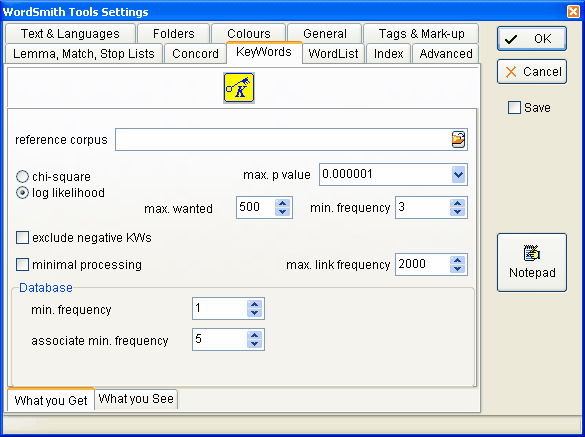
Task: Increase max. wanted value with up arrow
Action: tap(282, 203)
